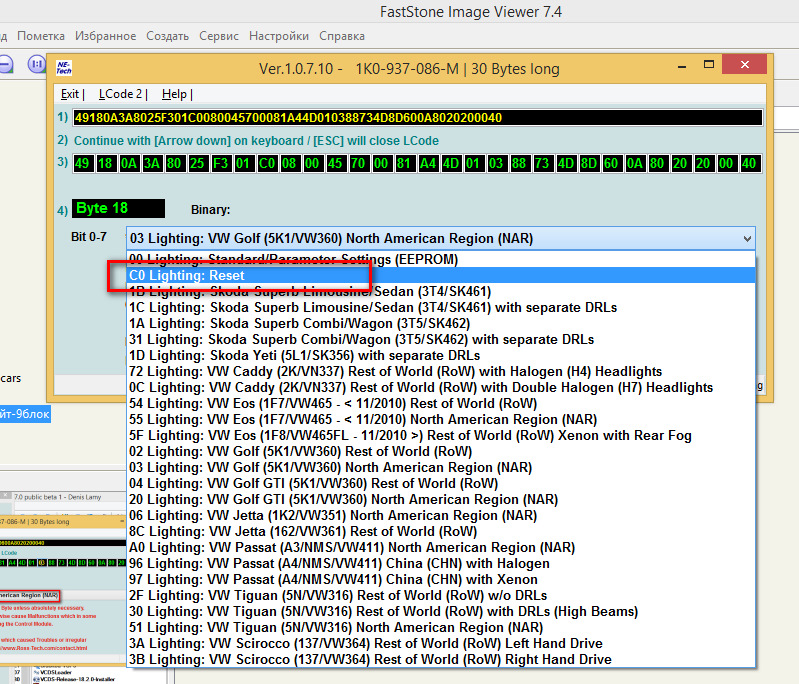Click highlighted folder ending in 9блок
The height and width of the screenshot is (684, 799).
point(25,414)
